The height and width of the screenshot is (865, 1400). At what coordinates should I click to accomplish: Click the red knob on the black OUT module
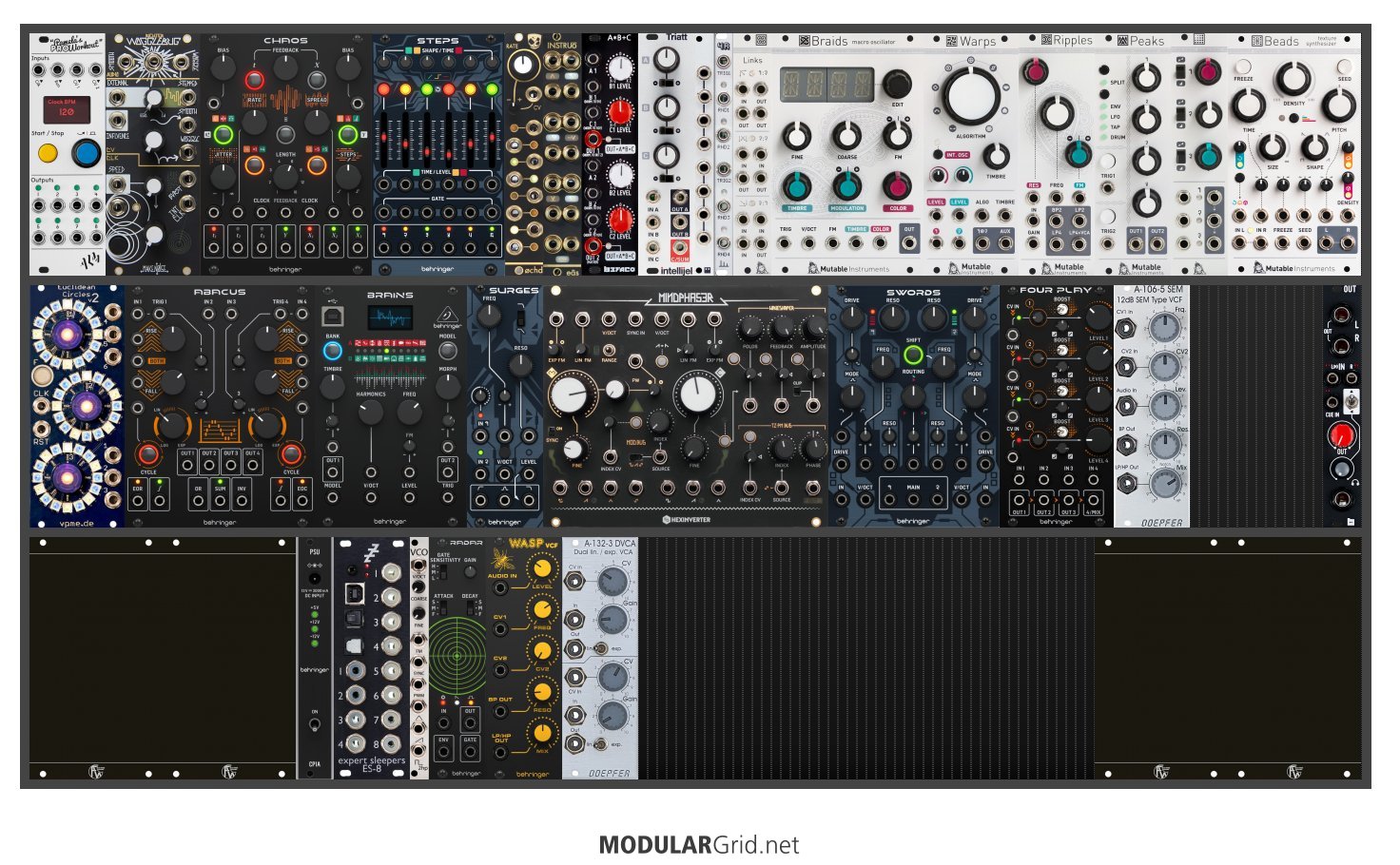point(1341,436)
